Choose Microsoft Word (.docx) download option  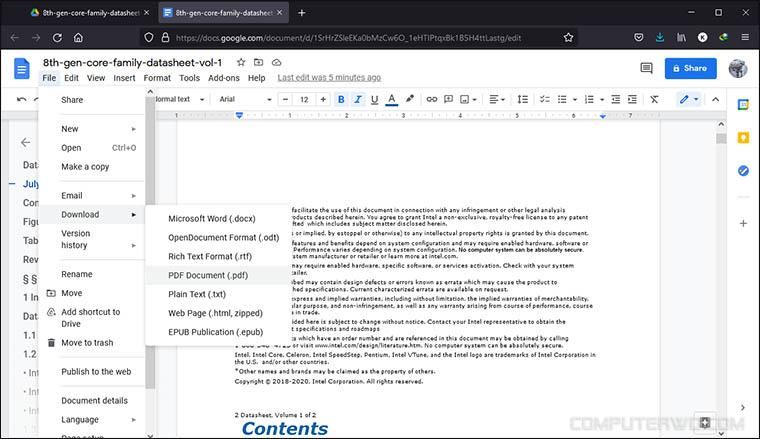(218, 219)
